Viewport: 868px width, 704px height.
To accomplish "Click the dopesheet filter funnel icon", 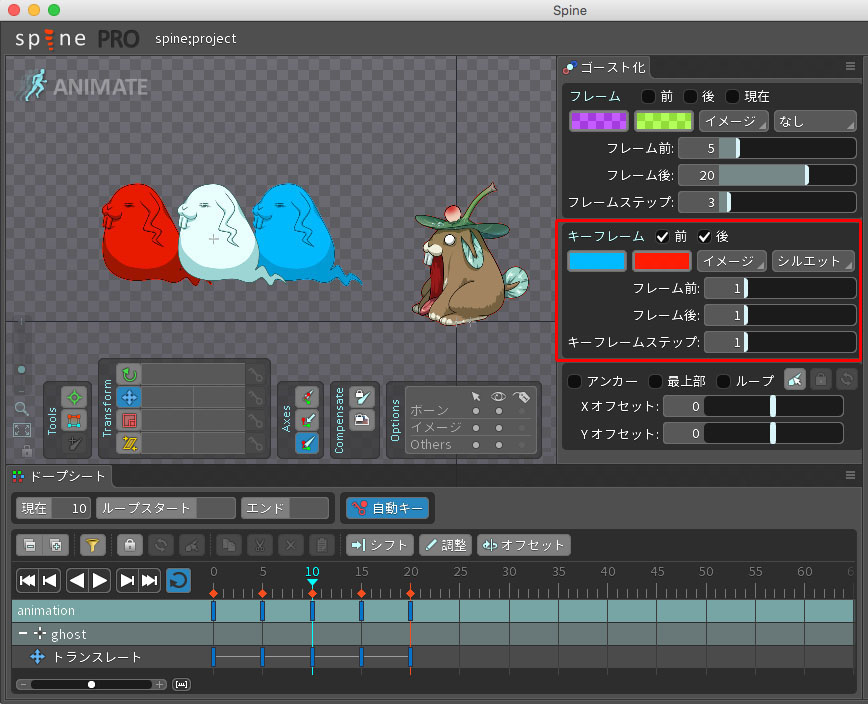I will pyautogui.click(x=92, y=545).
